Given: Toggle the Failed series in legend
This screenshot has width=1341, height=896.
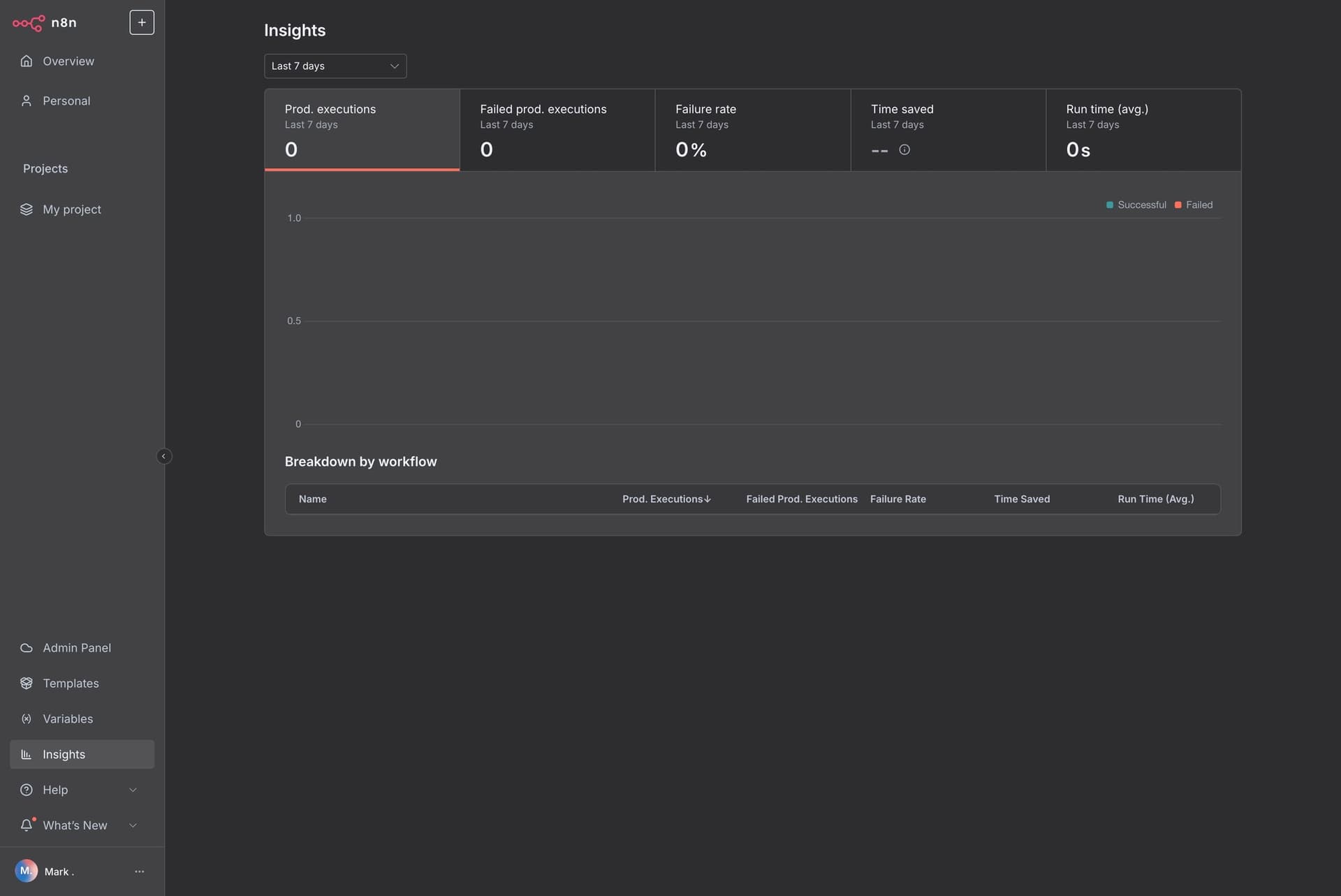Looking at the screenshot, I should (x=1194, y=205).
